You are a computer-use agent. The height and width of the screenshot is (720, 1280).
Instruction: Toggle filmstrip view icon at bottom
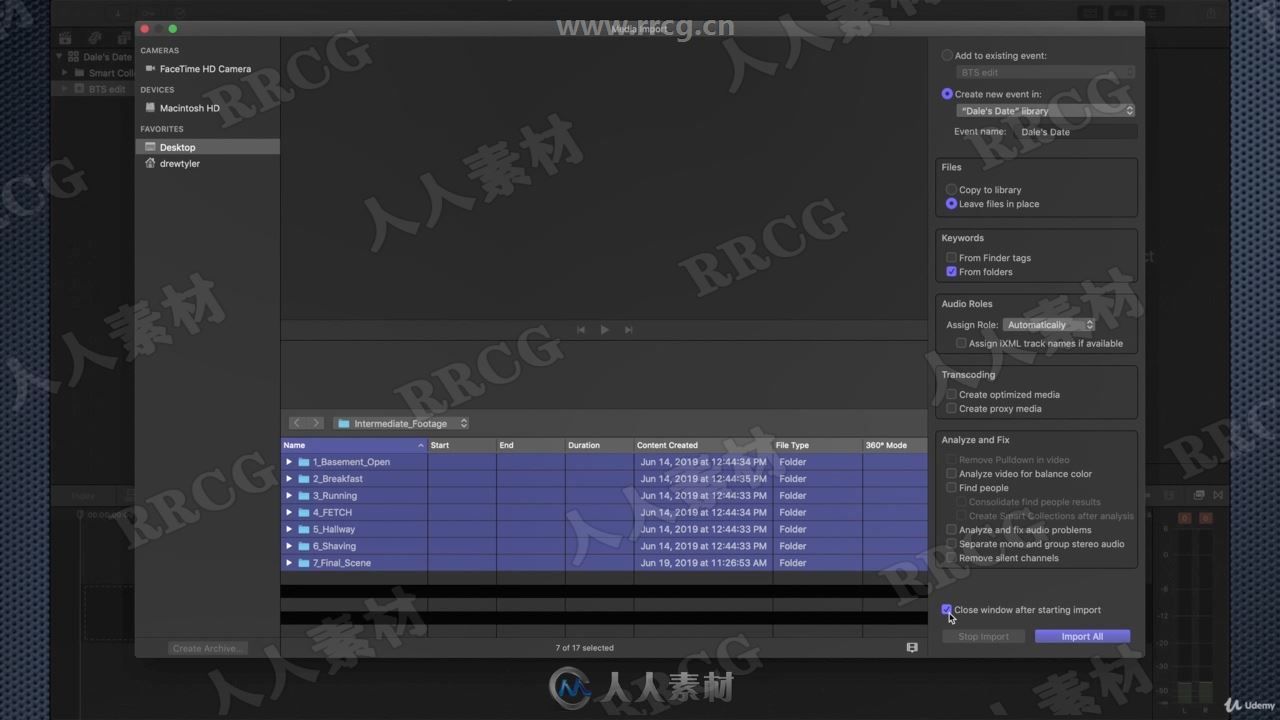point(912,648)
